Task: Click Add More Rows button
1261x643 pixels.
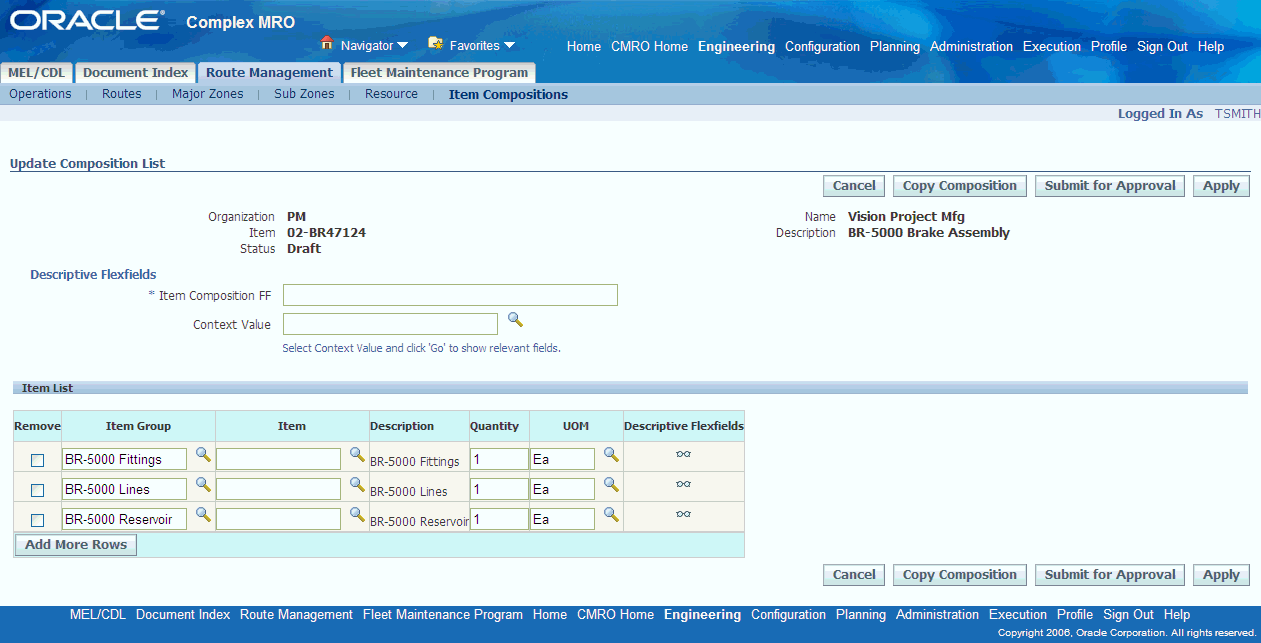Action: 76,545
